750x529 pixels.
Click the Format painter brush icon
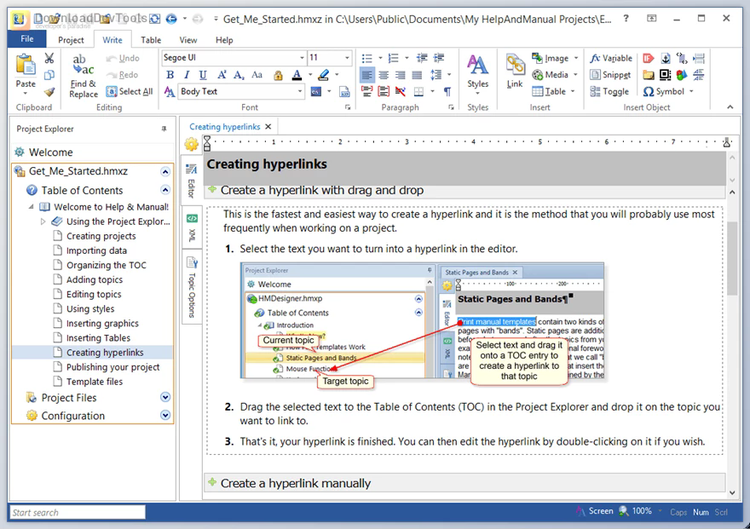point(49,91)
